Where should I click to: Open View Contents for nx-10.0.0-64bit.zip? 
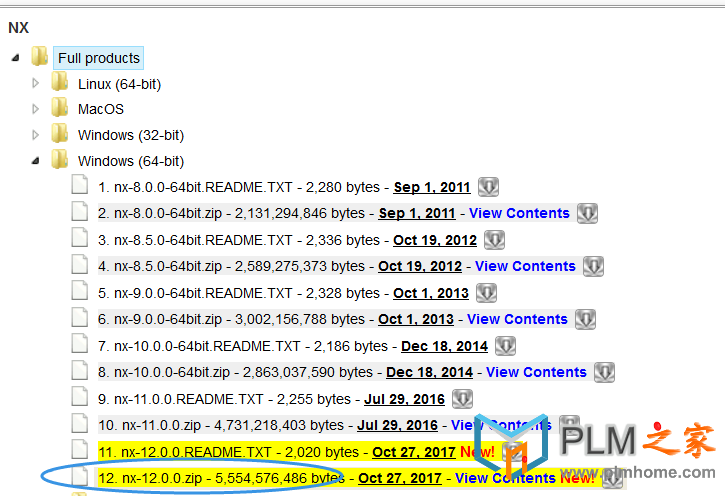(x=536, y=373)
